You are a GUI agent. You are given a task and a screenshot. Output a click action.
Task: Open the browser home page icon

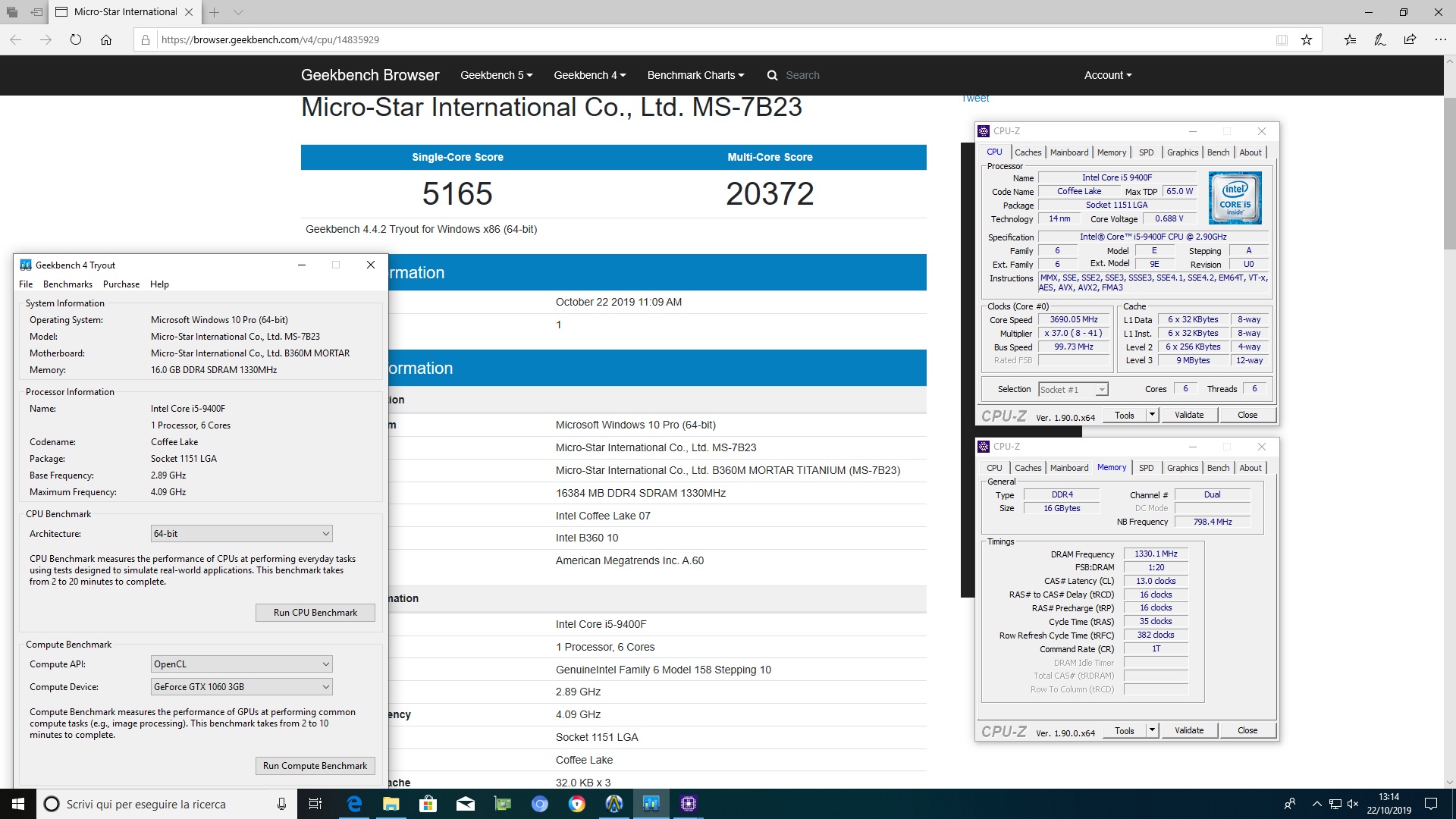click(x=106, y=39)
